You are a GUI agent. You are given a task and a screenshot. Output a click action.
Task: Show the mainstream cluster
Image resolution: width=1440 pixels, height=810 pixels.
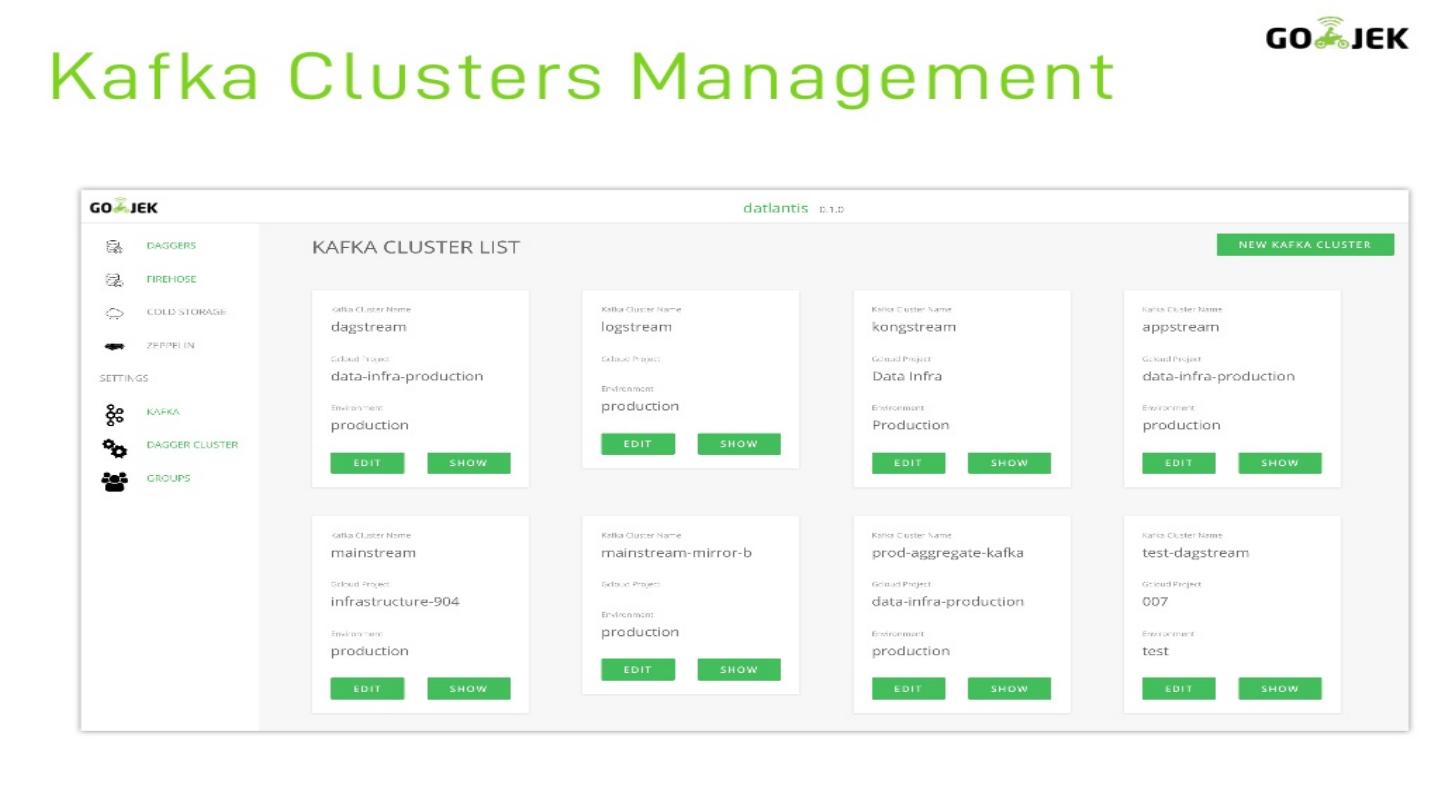click(468, 689)
